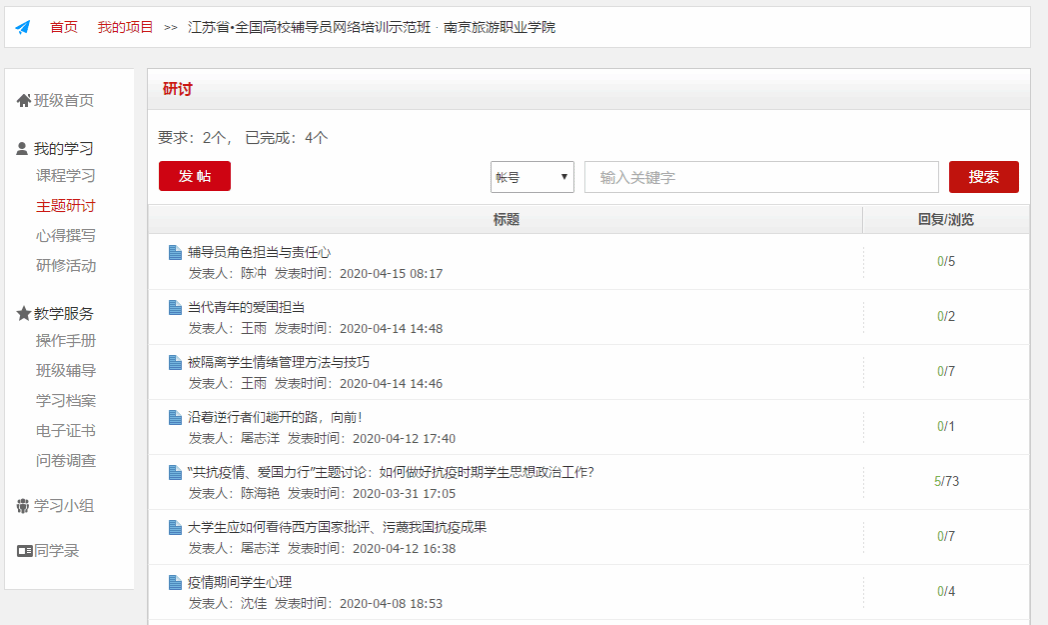Click the group icon beside 学习小组

(24, 506)
